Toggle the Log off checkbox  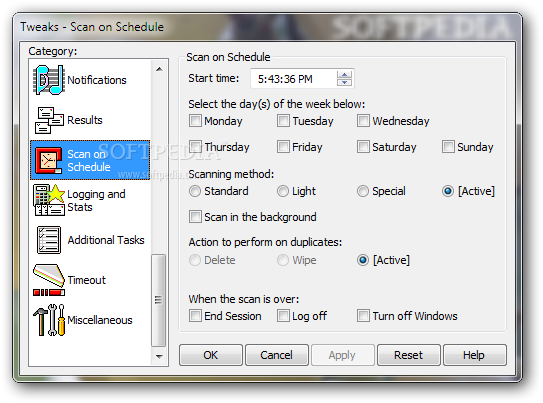click(x=283, y=316)
